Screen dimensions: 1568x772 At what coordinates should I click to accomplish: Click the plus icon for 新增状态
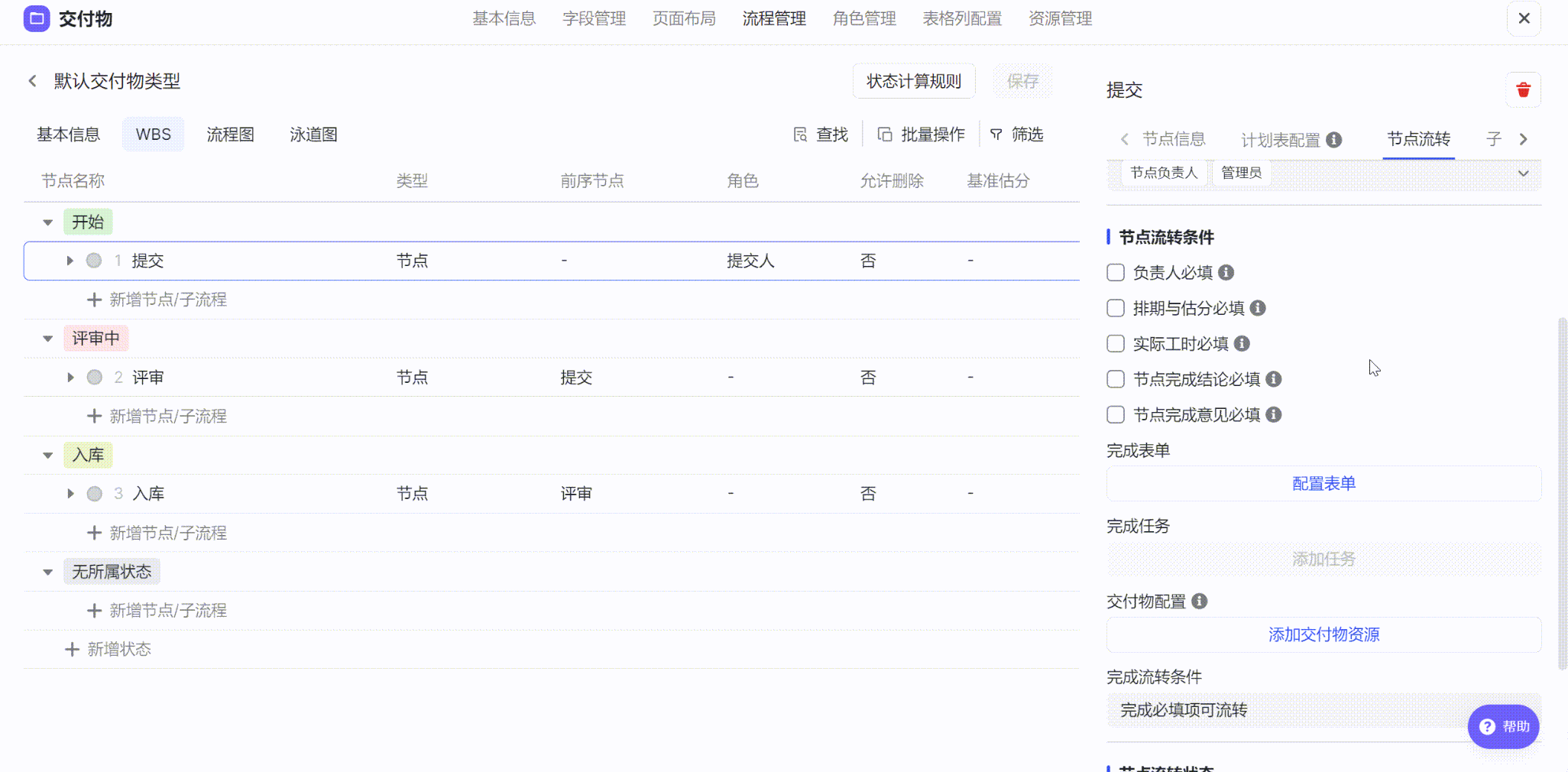tap(72, 650)
